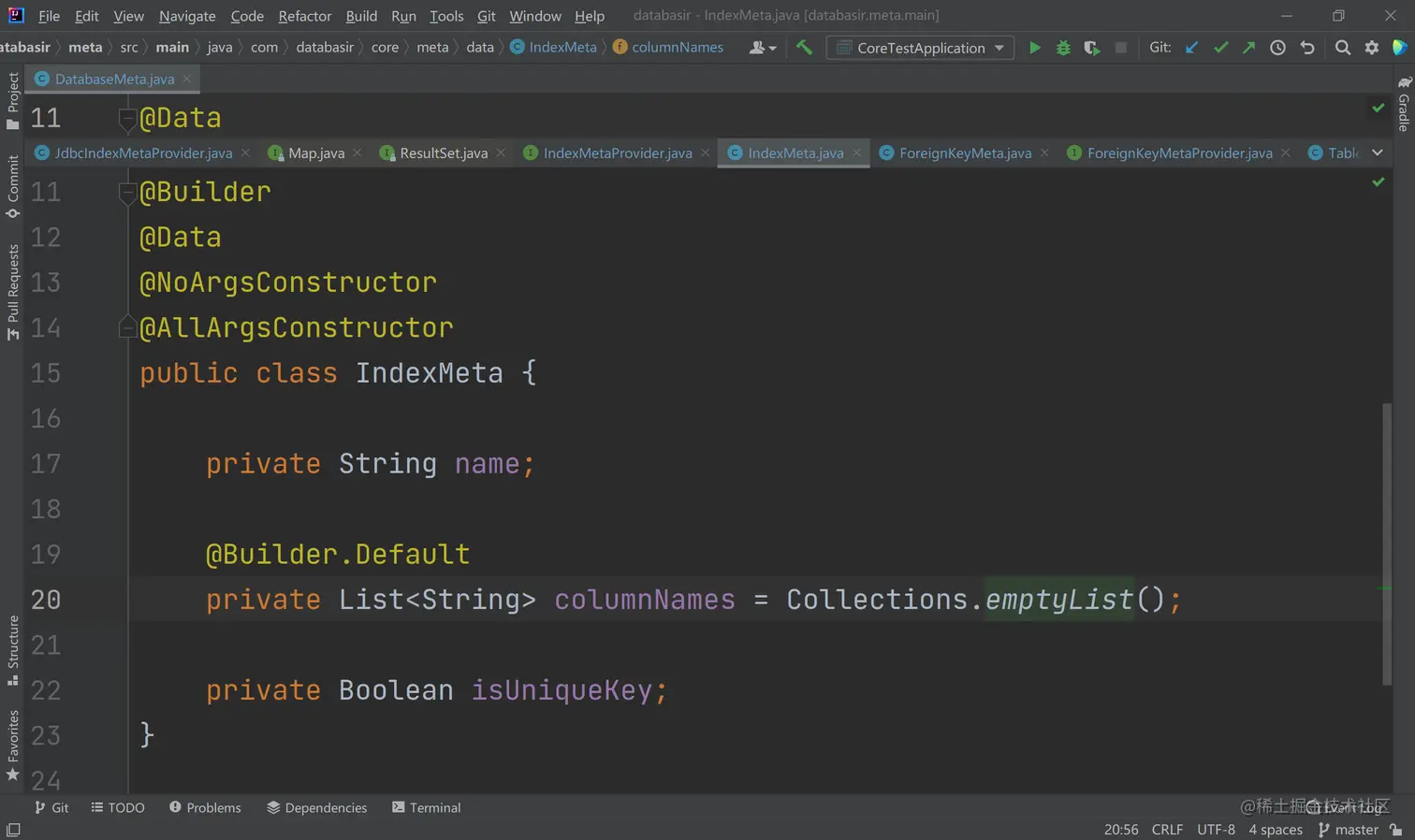Image resolution: width=1415 pixels, height=840 pixels.
Task: Open CoreTestApplication run configuration dropdown
Action: click(920, 48)
